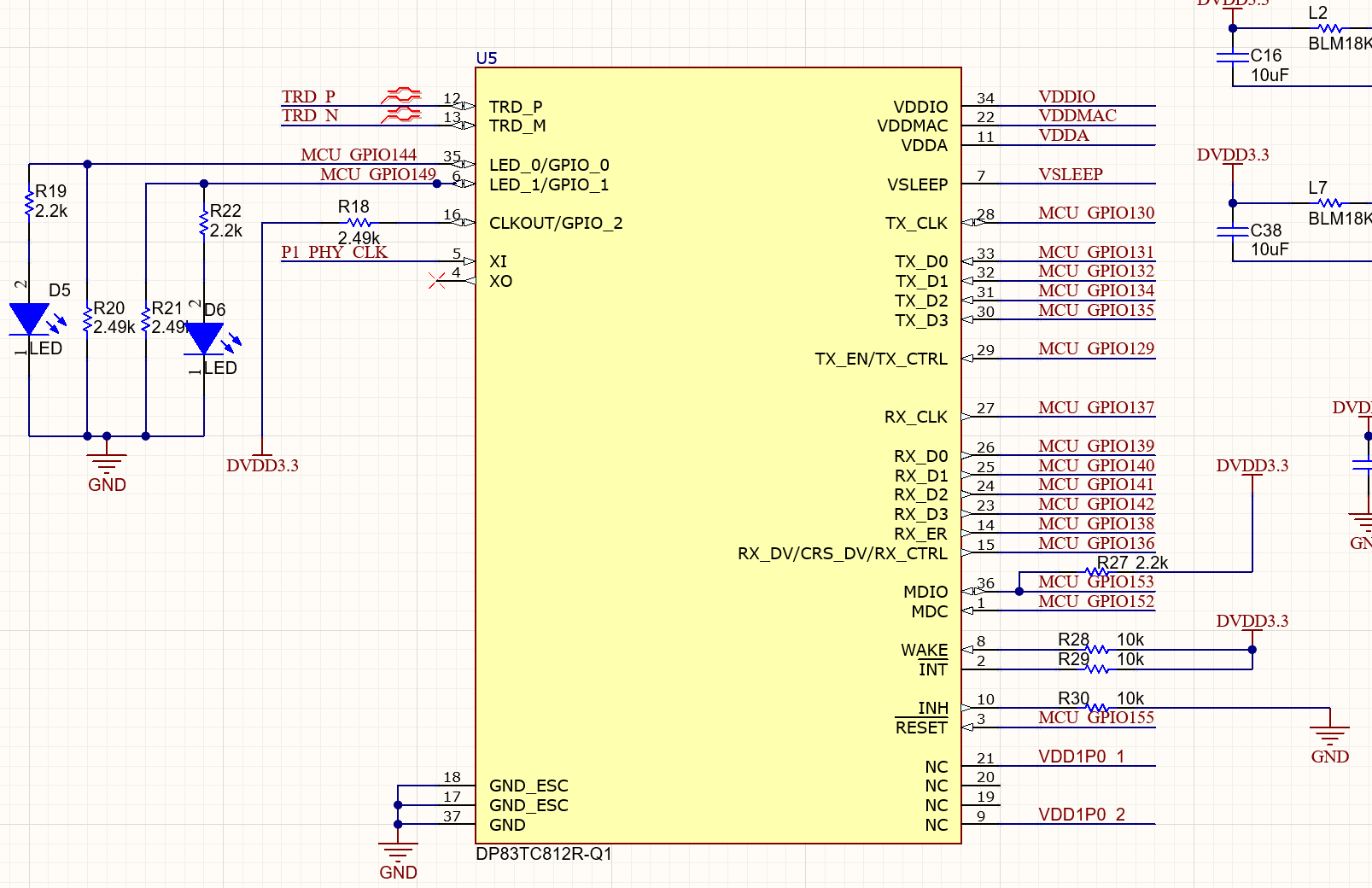Select the D6 LED symbol
Screen dimensions: 1372x888
(x=205, y=339)
